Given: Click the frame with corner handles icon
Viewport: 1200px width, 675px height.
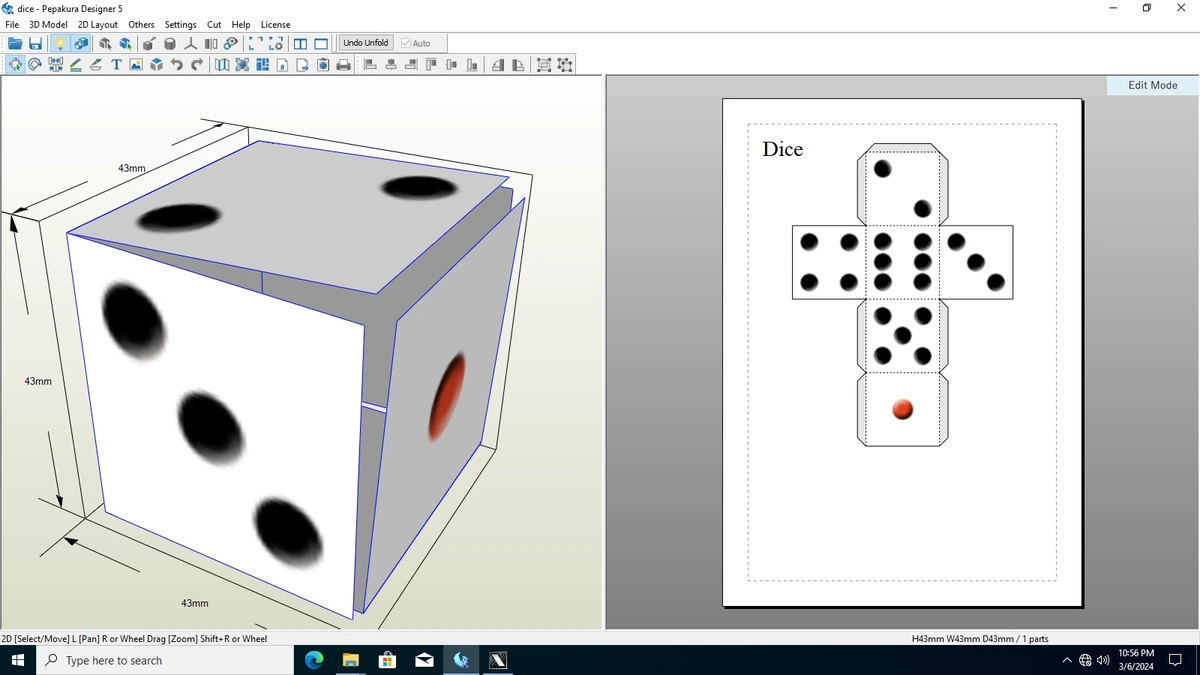Looking at the screenshot, I should 565,65.
